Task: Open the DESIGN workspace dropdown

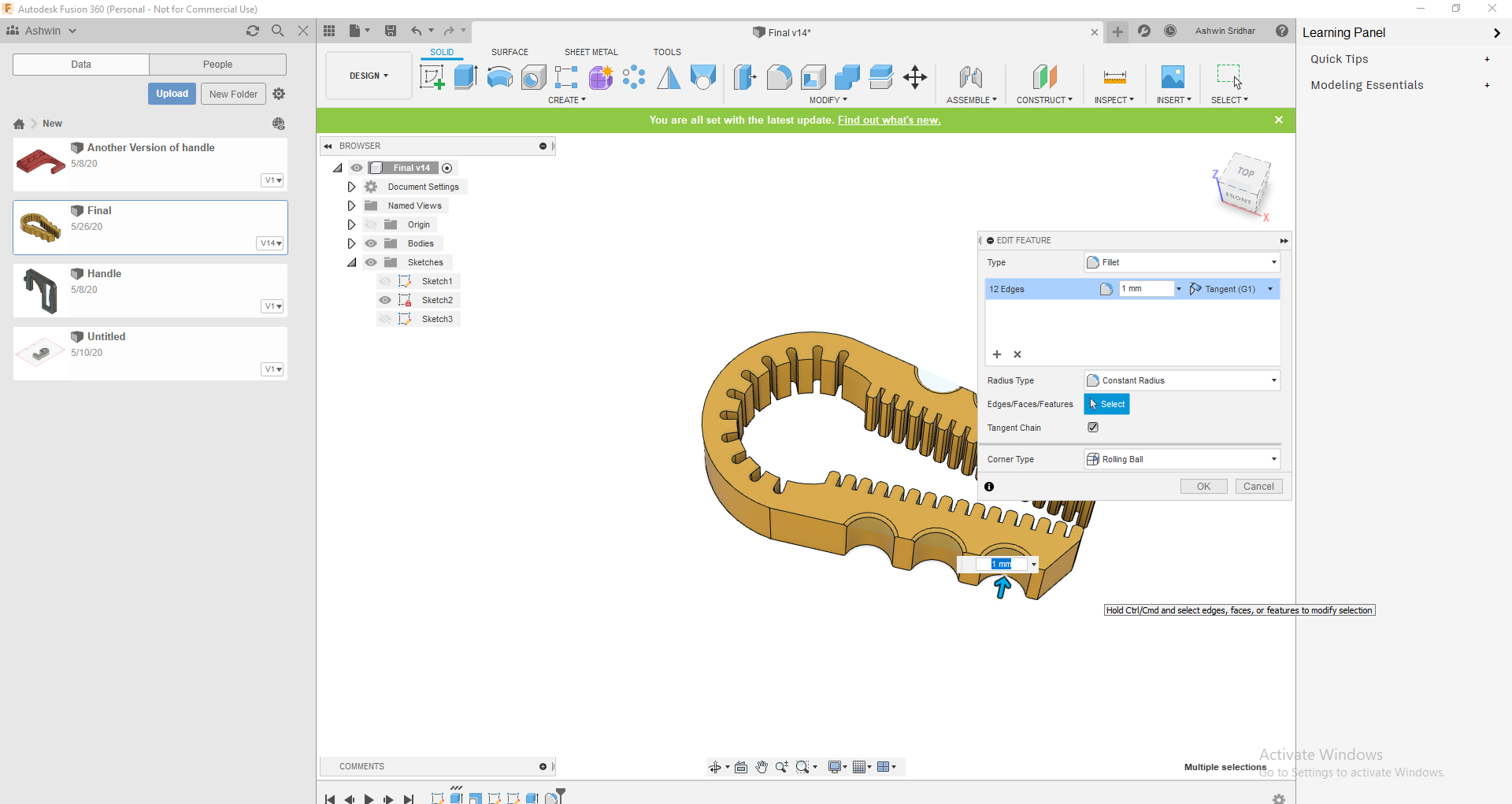Action: pyautogui.click(x=369, y=76)
